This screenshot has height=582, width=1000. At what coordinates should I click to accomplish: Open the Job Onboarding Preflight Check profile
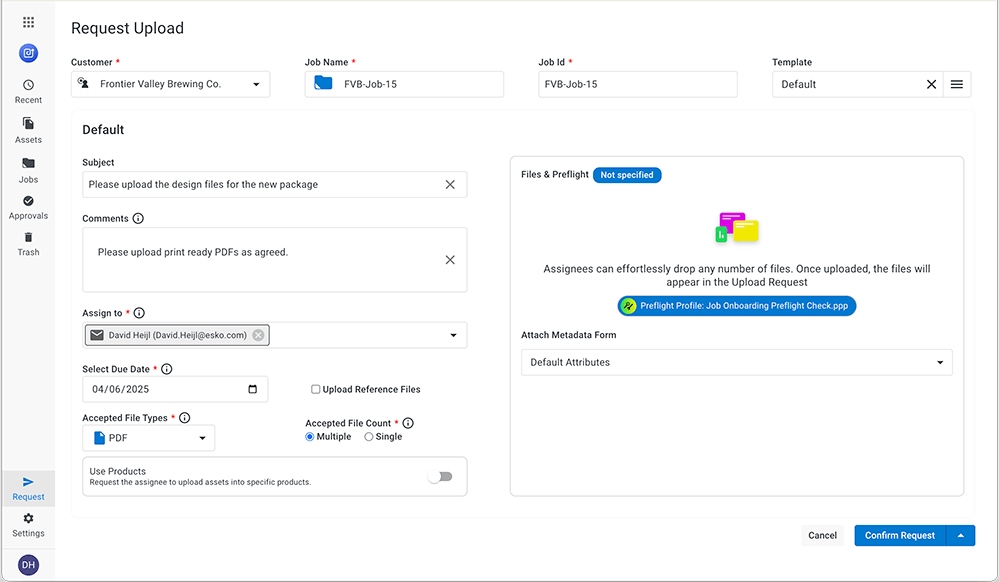pos(736,305)
